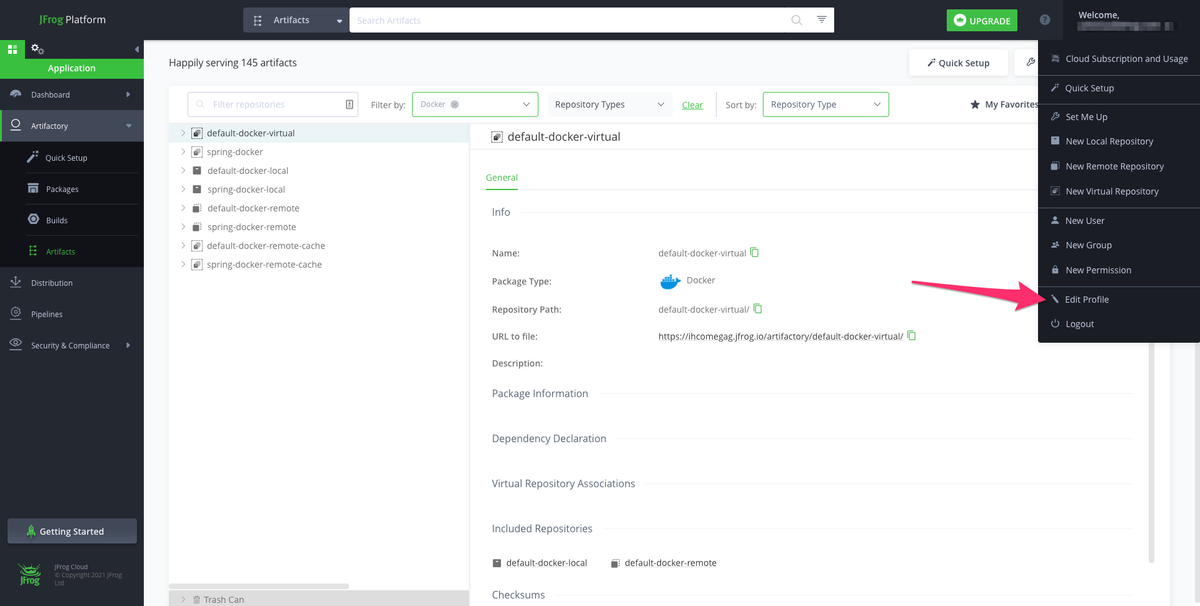Click the Docker whale package icon
The height and width of the screenshot is (606, 1200).
pyautogui.click(x=670, y=282)
